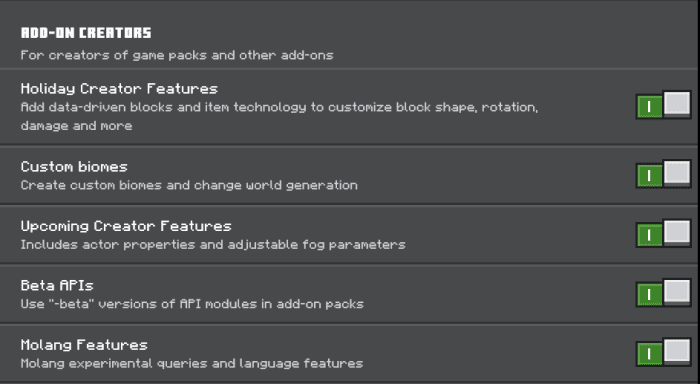Click the 'For creators of game packs' subtitle

pos(177,55)
